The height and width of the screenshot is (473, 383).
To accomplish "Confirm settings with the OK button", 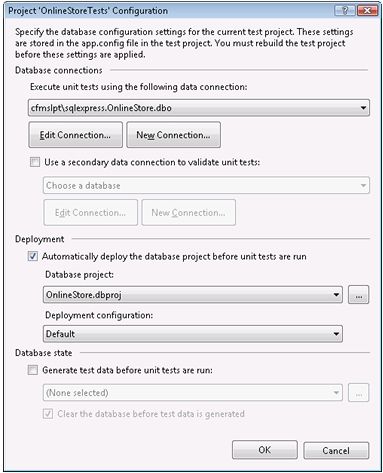I will 265,450.
